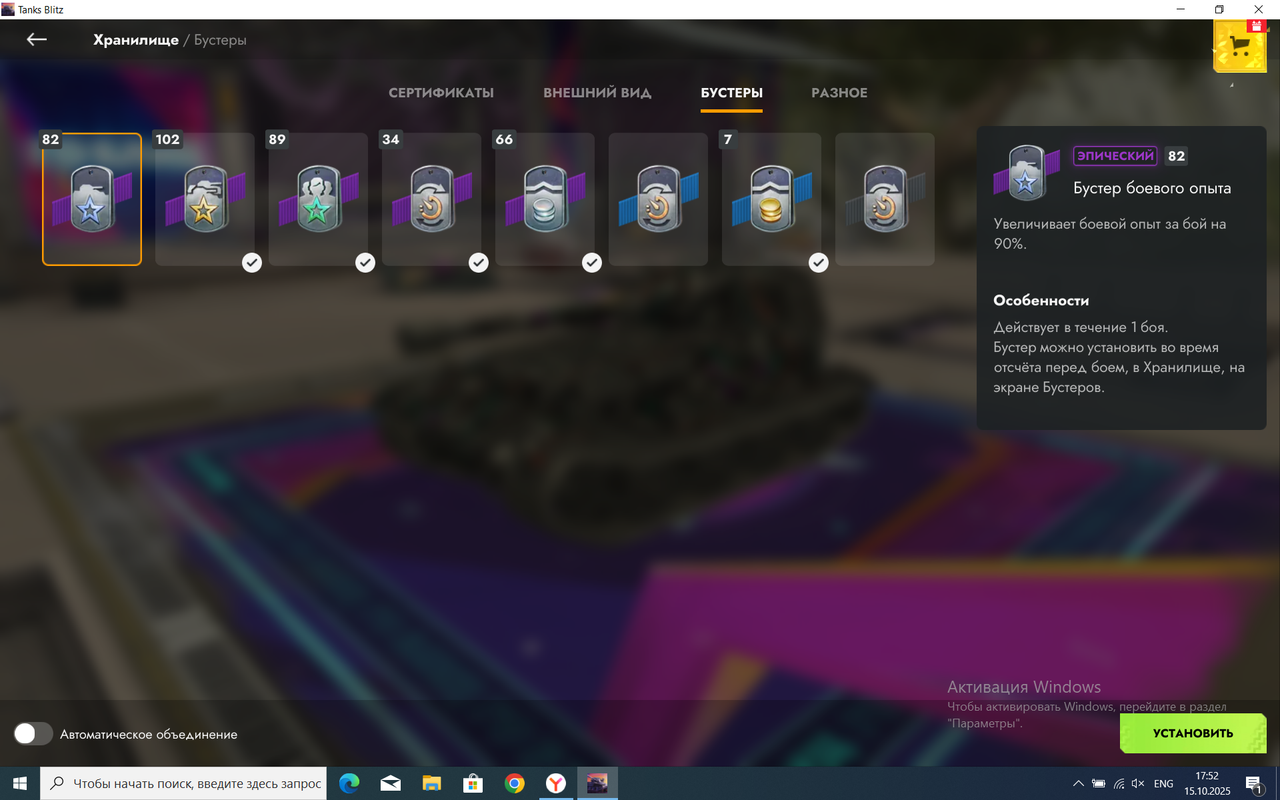Viewport: 1280px width, 800px height.
Task: Open Yandex Browser from the taskbar
Action: [x=555, y=784]
